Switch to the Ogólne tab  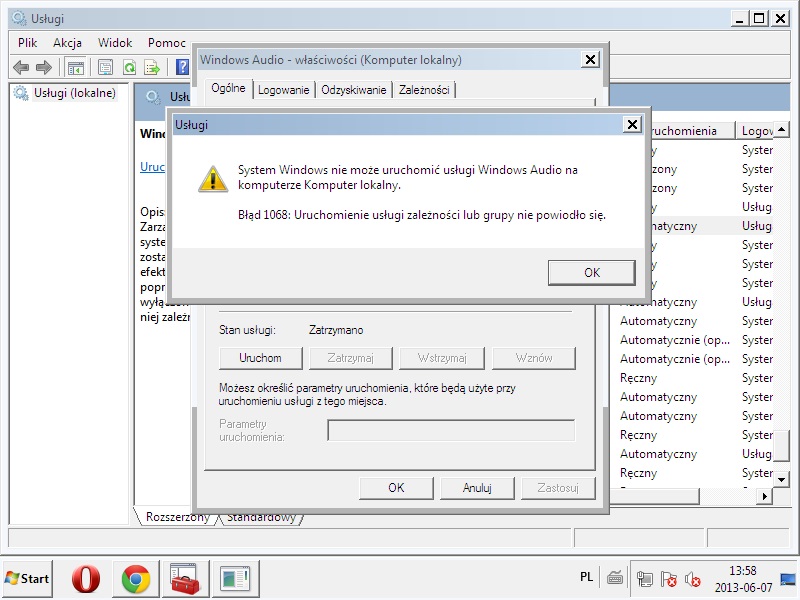229,88
